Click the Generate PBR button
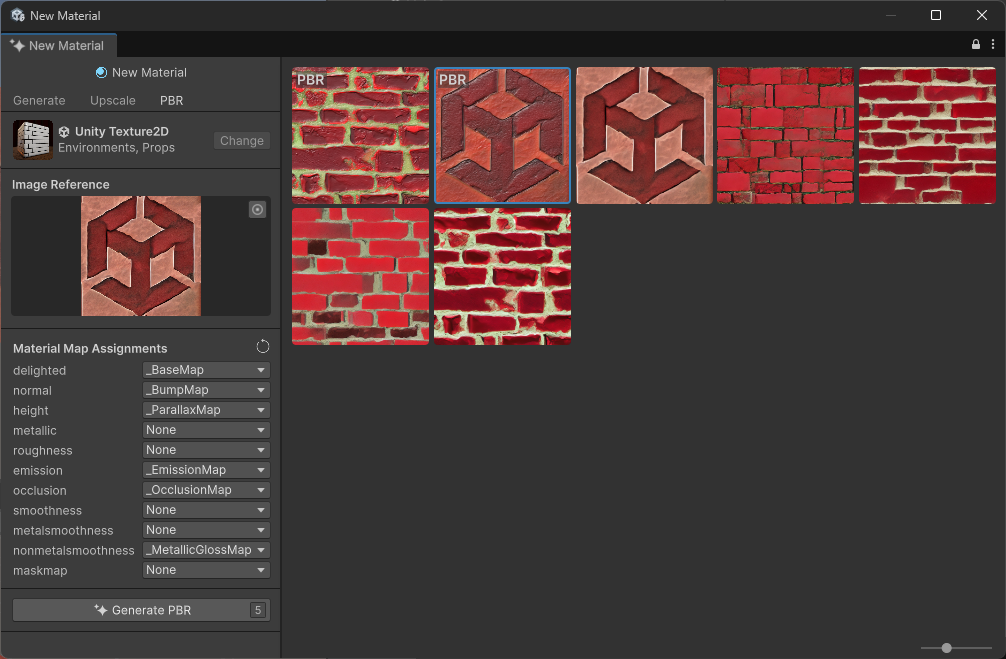The image size is (1006, 659). 141,610
